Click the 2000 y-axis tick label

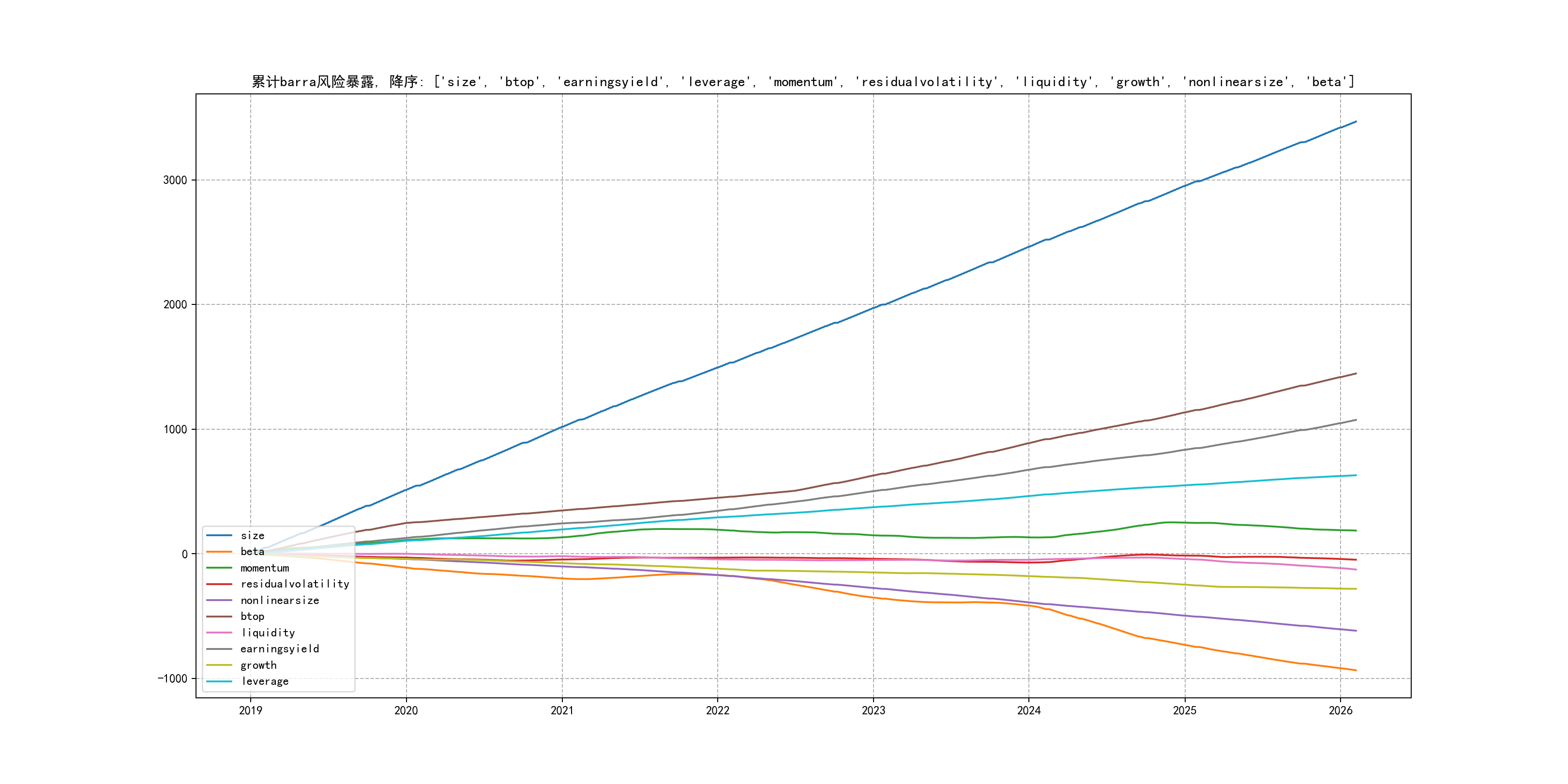click(175, 305)
